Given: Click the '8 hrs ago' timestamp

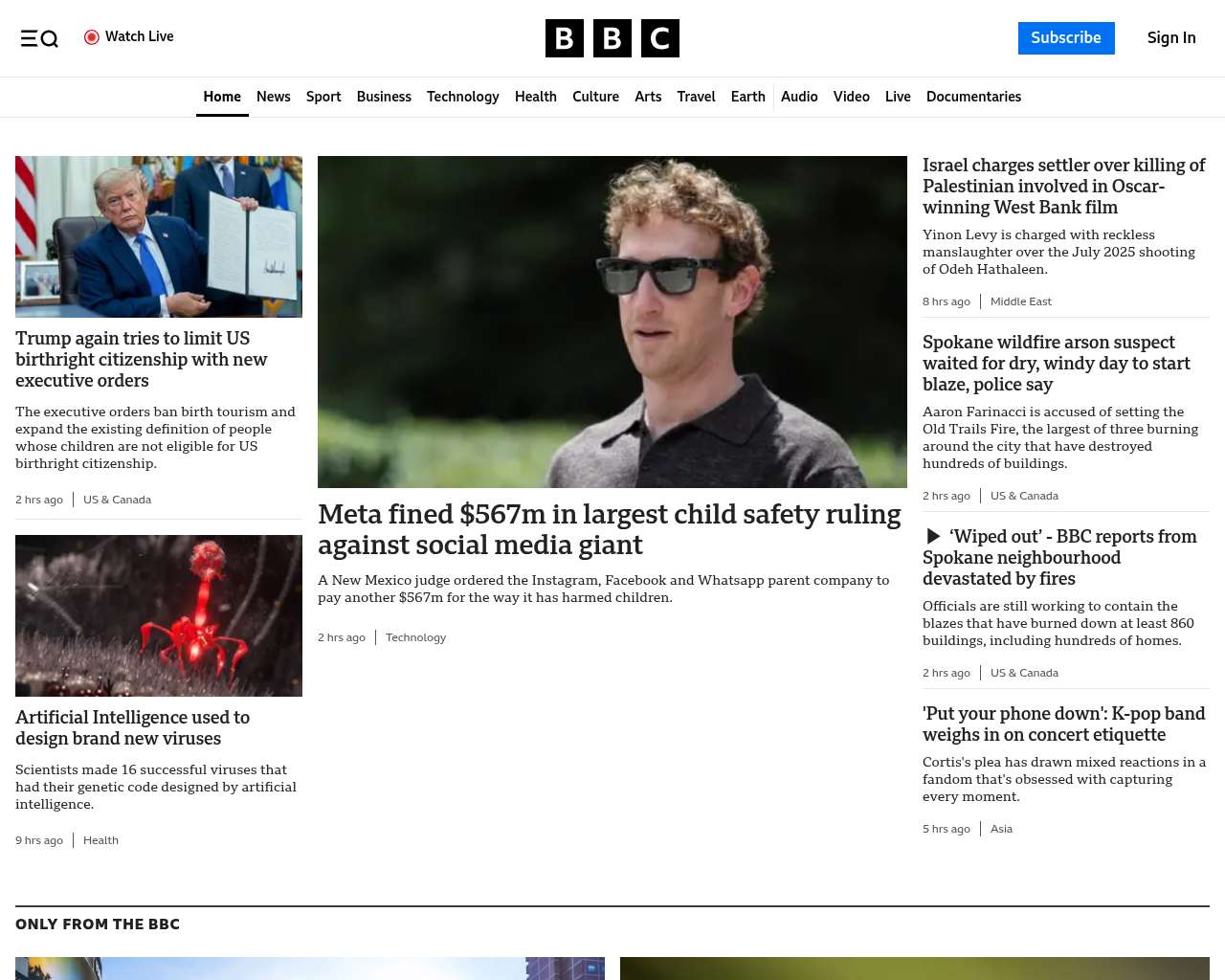Looking at the screenshot, I should (947, 301).
